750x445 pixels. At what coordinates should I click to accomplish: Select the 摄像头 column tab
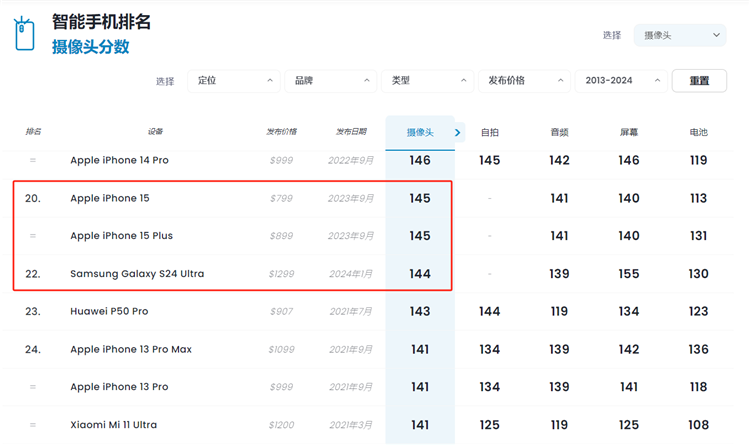(420, 133)
